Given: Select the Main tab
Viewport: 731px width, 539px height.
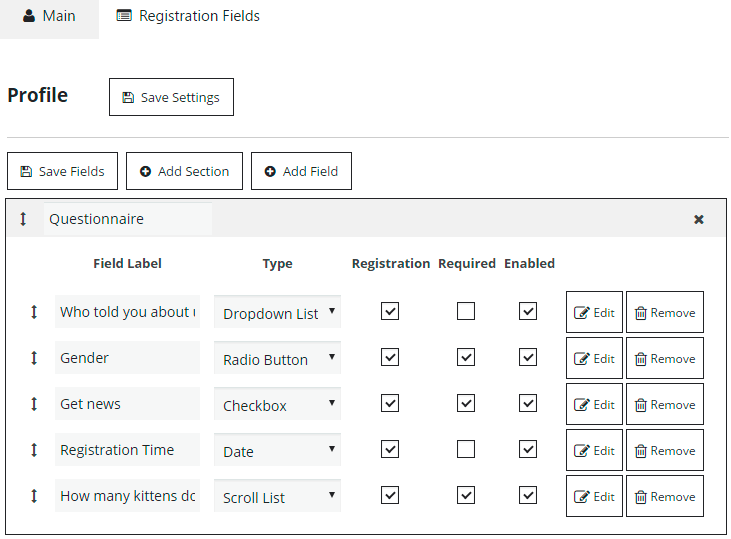Looking at the screenshot, I should click(49, 16).
